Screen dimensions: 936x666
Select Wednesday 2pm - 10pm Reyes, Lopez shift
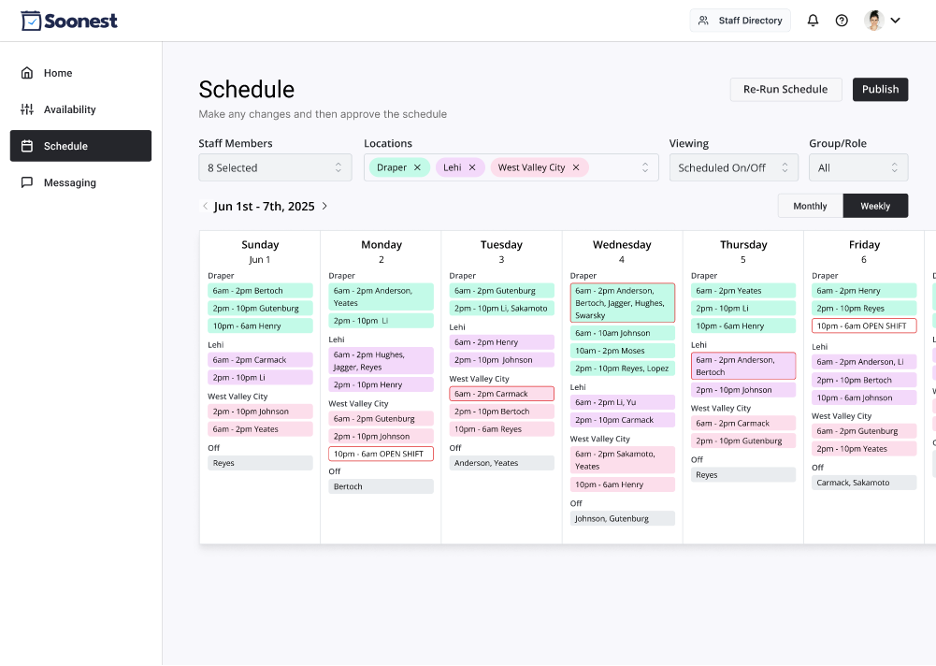pos(623,368)
